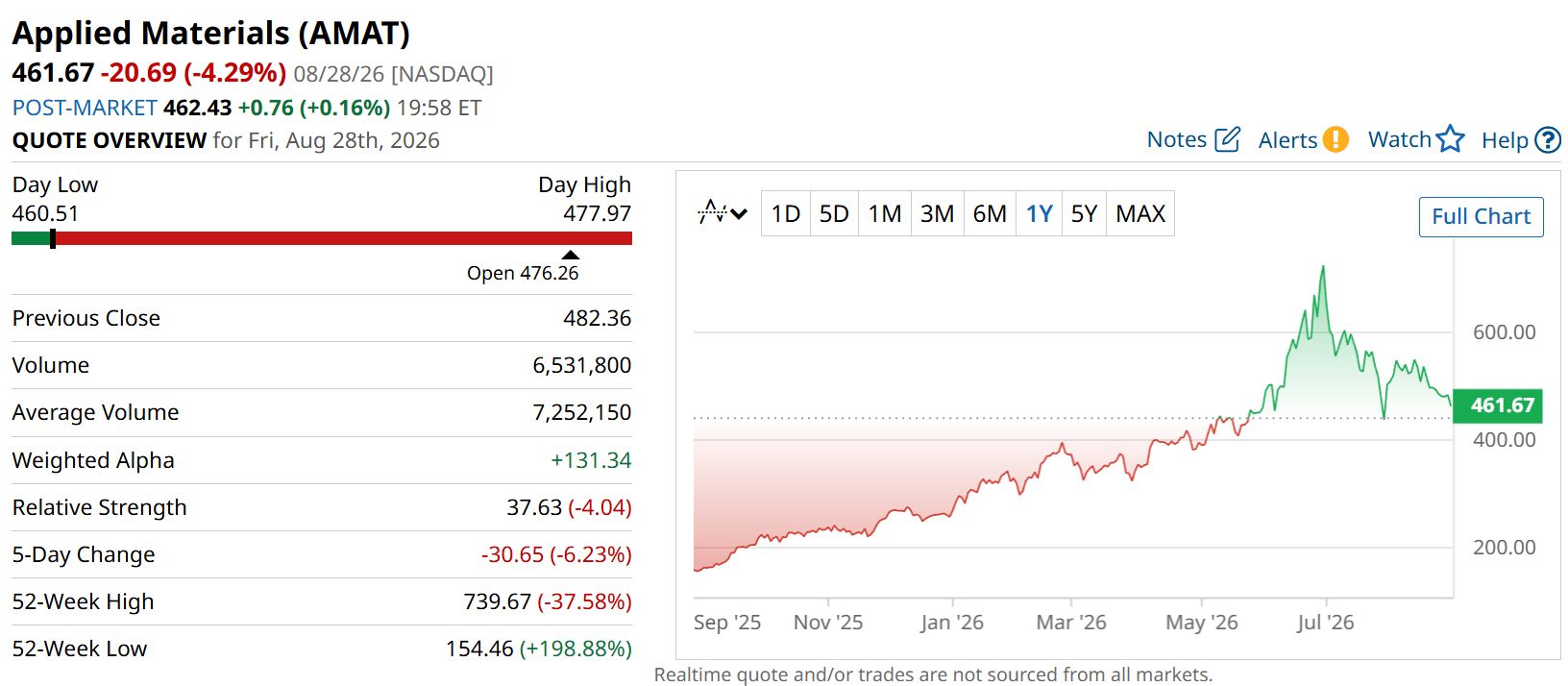Show the MAX chart history
The width and height of the screenshot is (1568, 686).
click(1140, 213)
